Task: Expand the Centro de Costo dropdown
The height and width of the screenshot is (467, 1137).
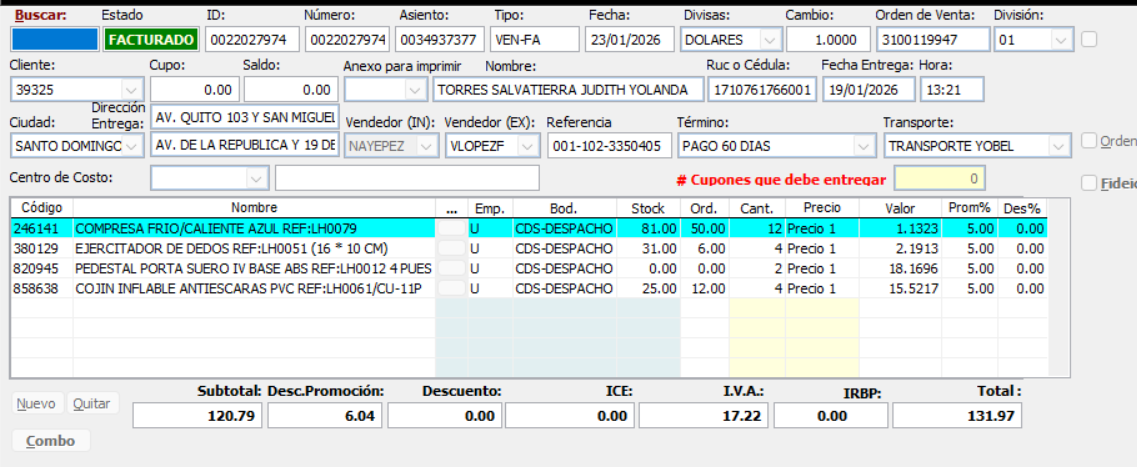Action: coord(257,178)
